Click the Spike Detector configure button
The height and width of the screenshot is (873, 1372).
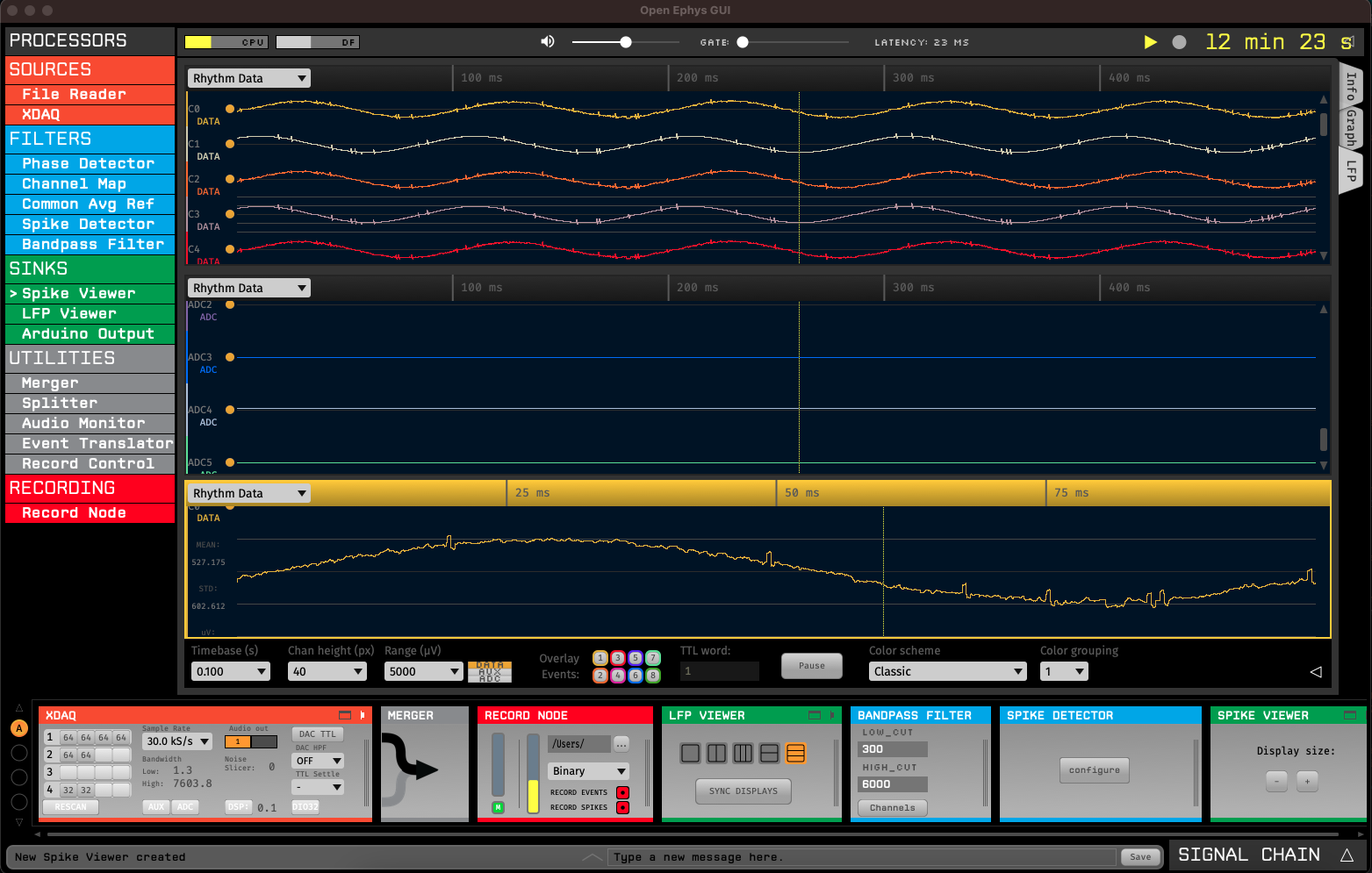[x=1094, y=769]
